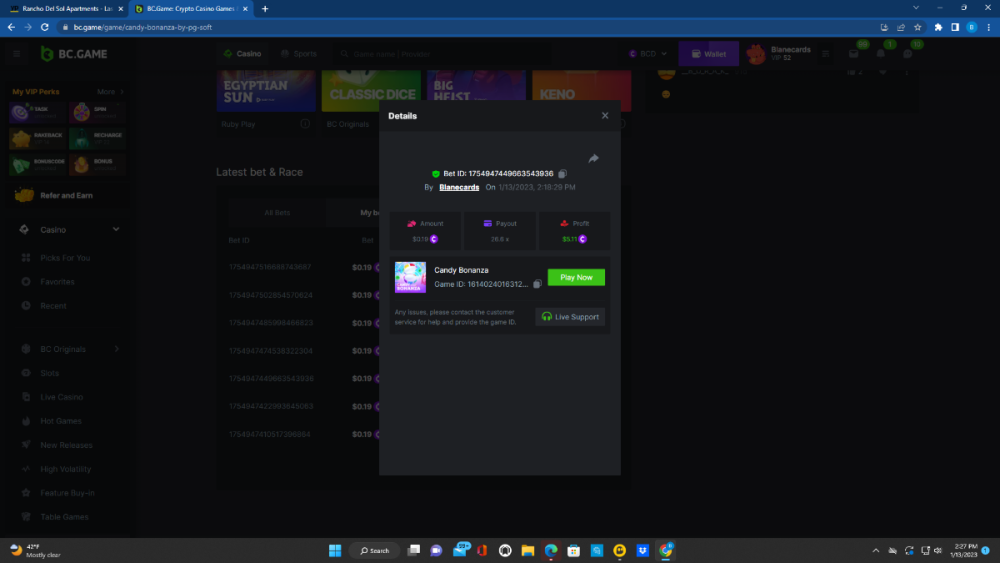Click the taskbar Search box
The height and width of the screenshot is (563, 1000).
(375, 550)
